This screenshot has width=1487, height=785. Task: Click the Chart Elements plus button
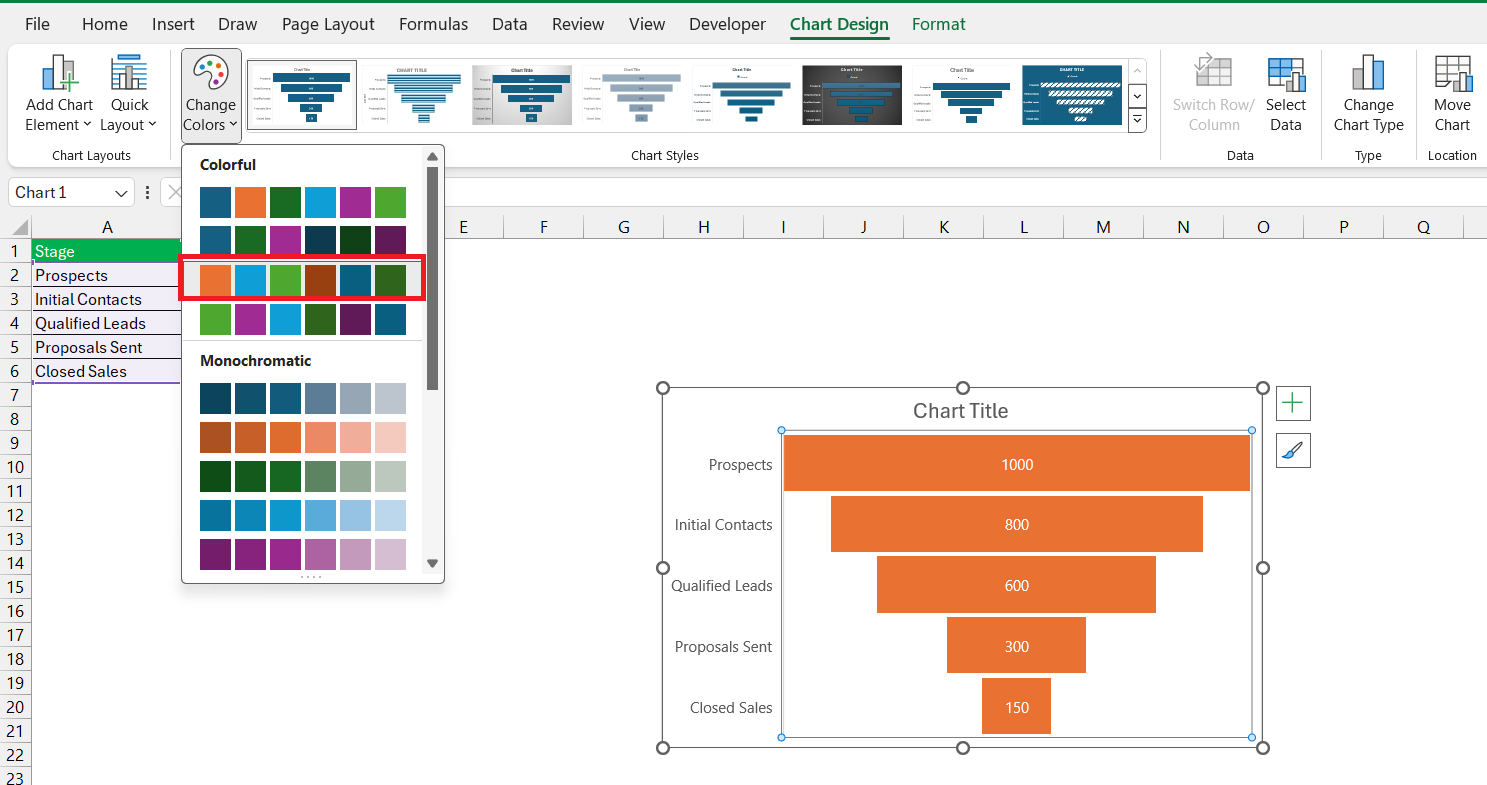click(1293, 403)
